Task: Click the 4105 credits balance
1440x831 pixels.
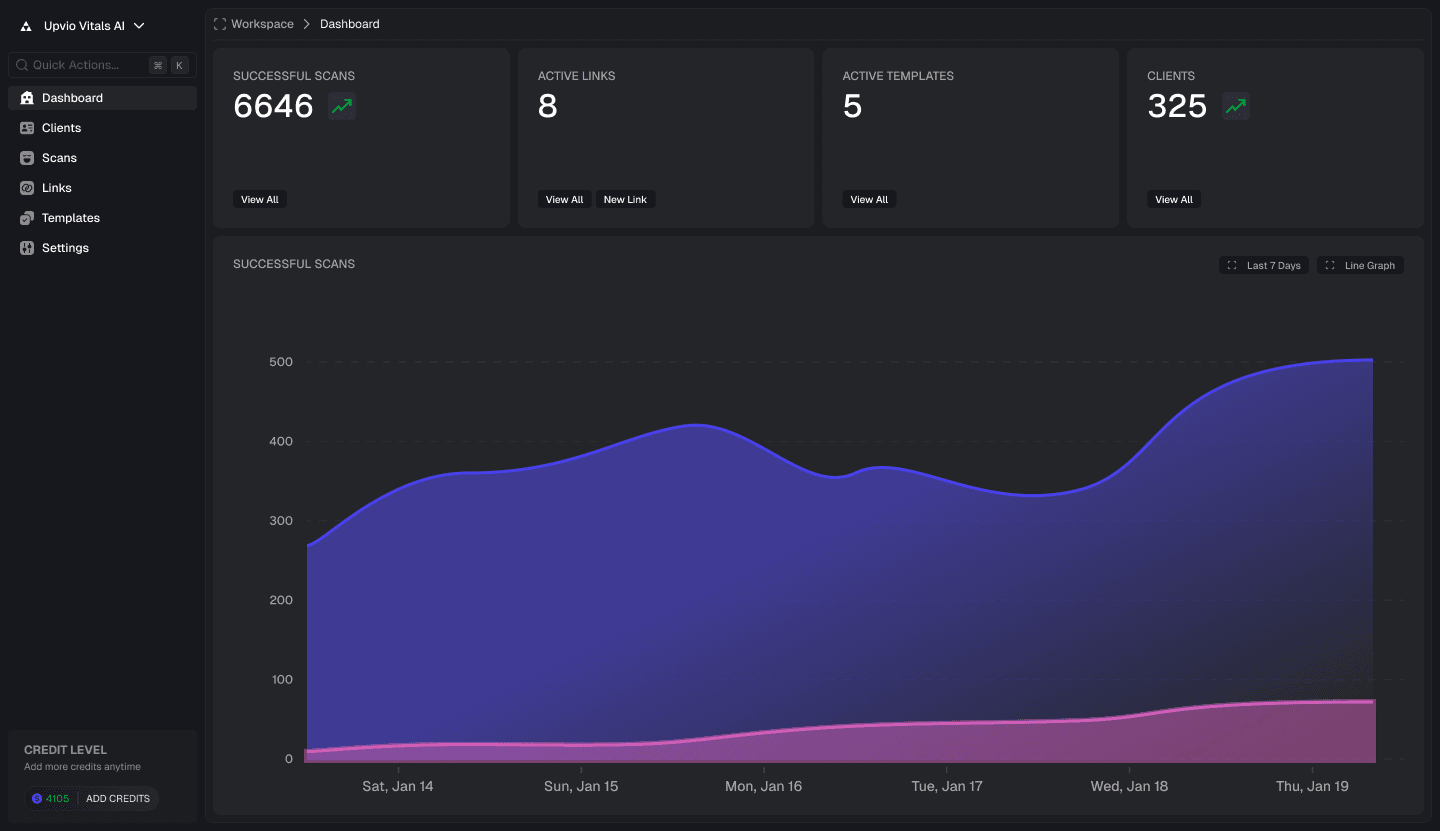Action: click(x=57, y=798)
